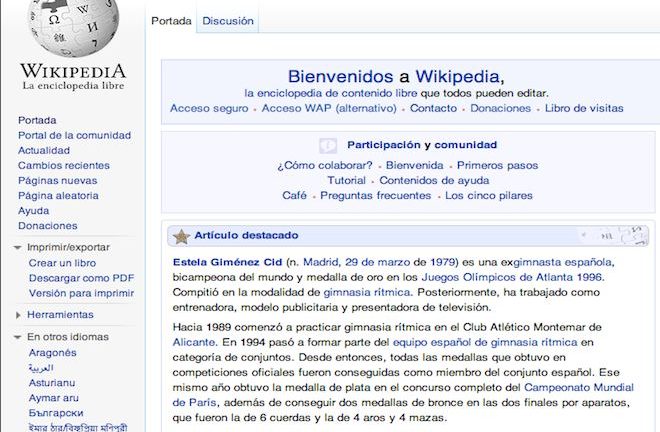Screen dimensions: 660x432
Task: Switch language to Български
Action: (56, 413)
